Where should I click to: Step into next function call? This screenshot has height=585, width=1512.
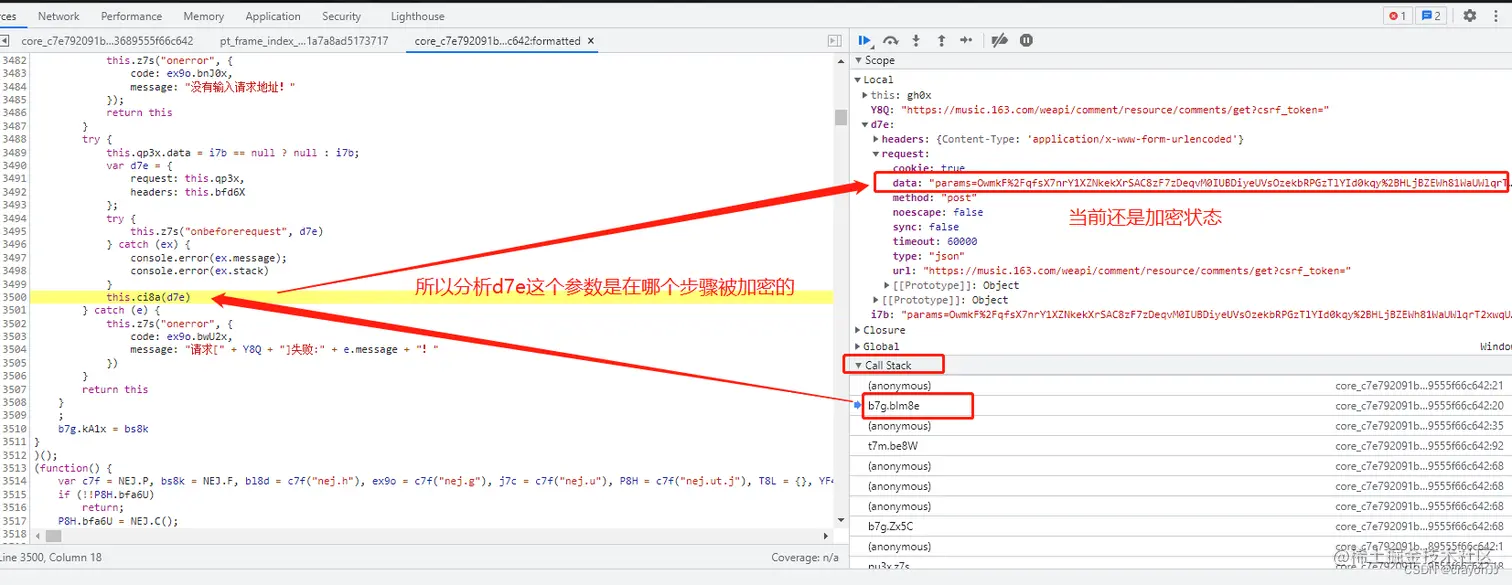915,40
